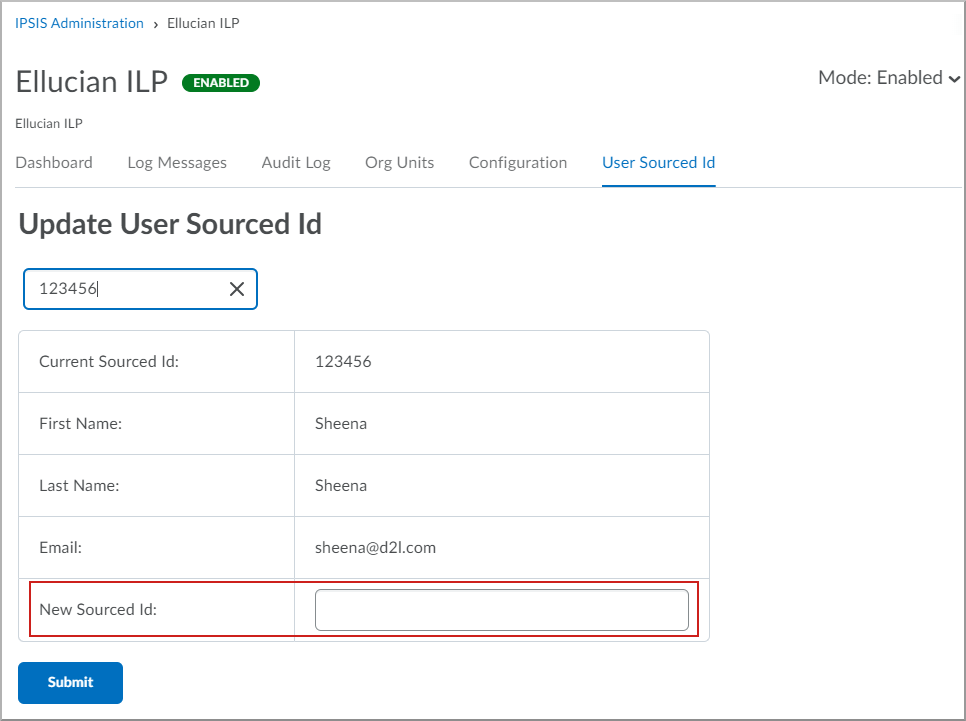This screenshot has width=966, height=721.
Task: Click the Email label
Action: tap(60, 548)
